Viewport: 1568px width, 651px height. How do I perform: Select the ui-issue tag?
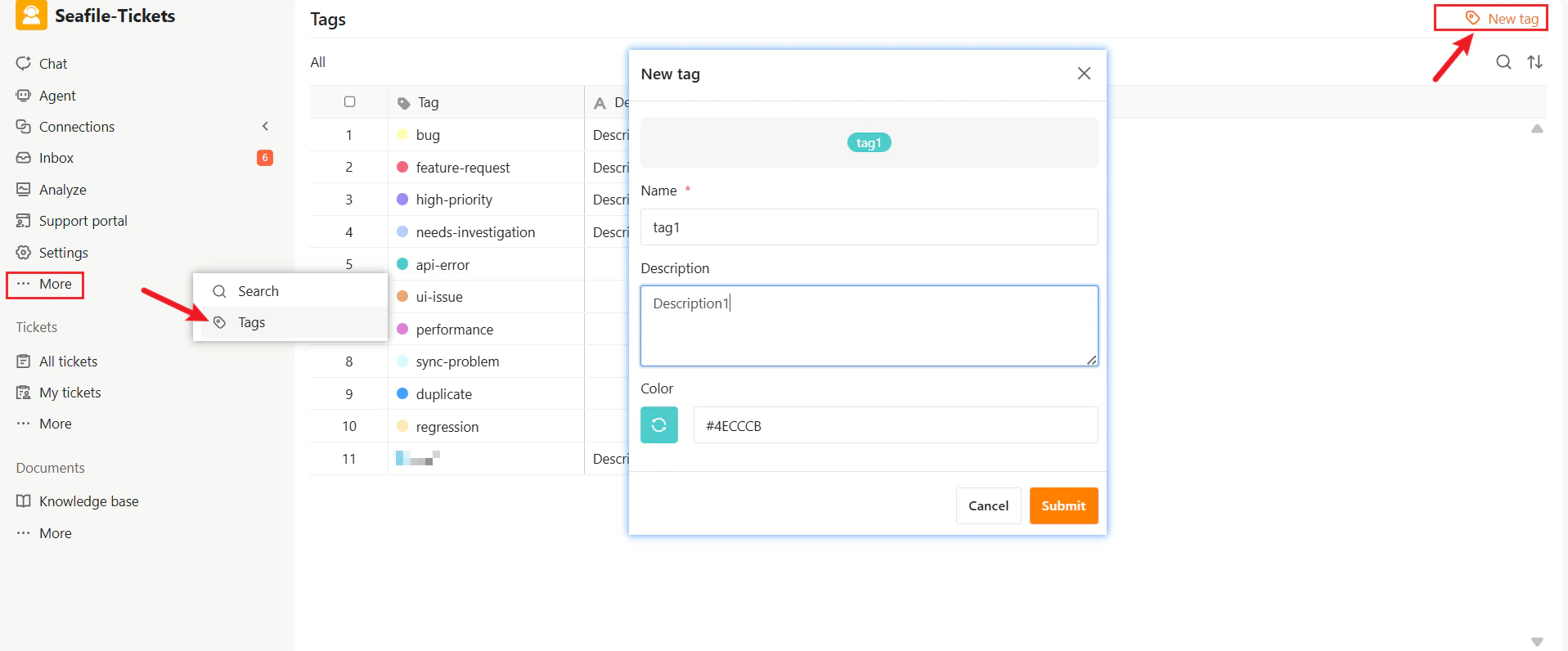point(439,297)
